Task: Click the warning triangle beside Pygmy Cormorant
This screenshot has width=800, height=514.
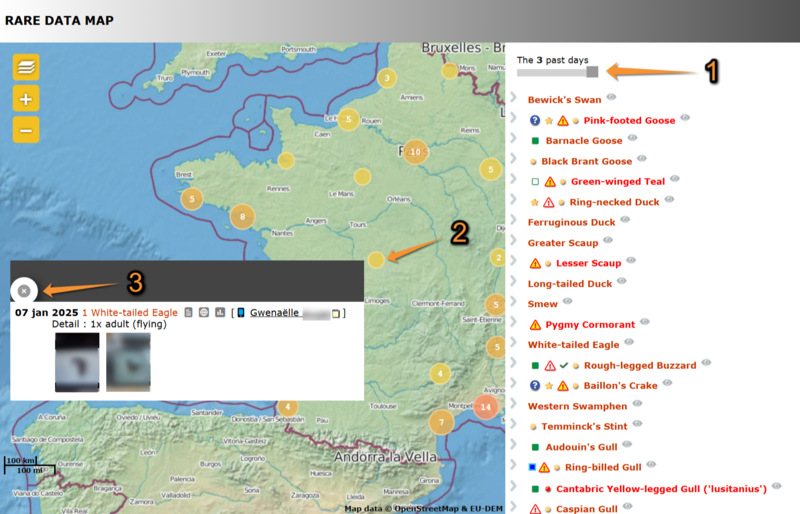Action: [x=535, y=325]
